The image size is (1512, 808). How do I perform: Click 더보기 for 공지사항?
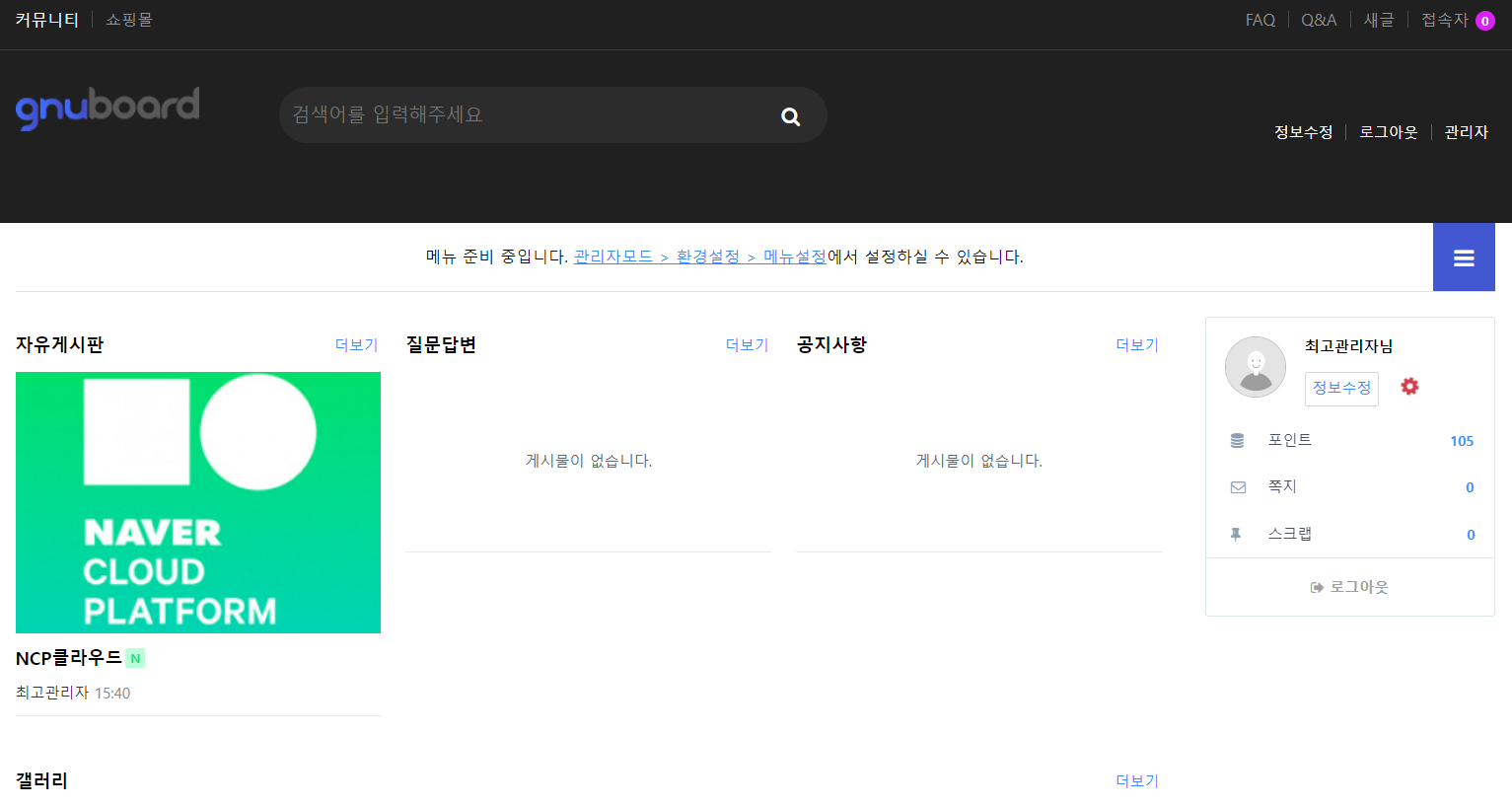point(1137,345)
